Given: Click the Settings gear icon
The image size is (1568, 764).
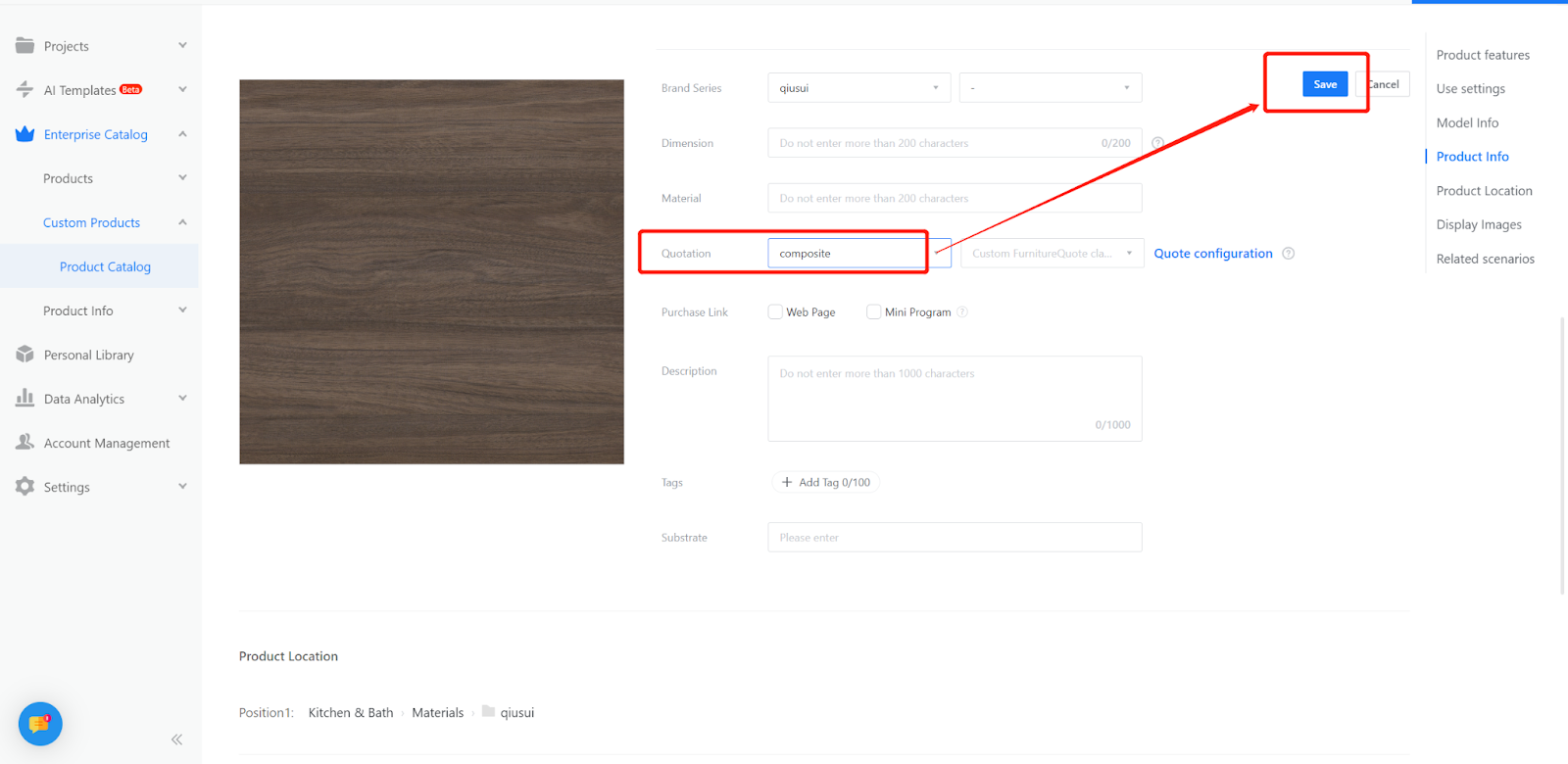Looking at the screenshot, I should click(x=25, y=487).
